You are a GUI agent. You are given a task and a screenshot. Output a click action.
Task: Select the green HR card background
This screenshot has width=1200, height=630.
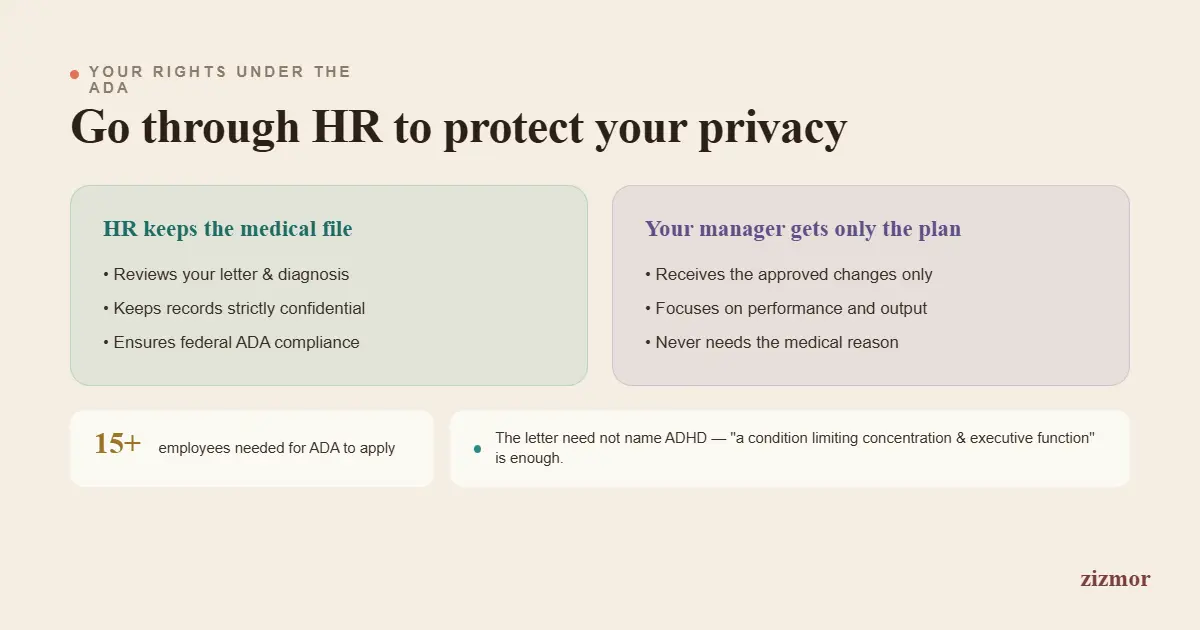pyautogui.click(x=329, y=285)
